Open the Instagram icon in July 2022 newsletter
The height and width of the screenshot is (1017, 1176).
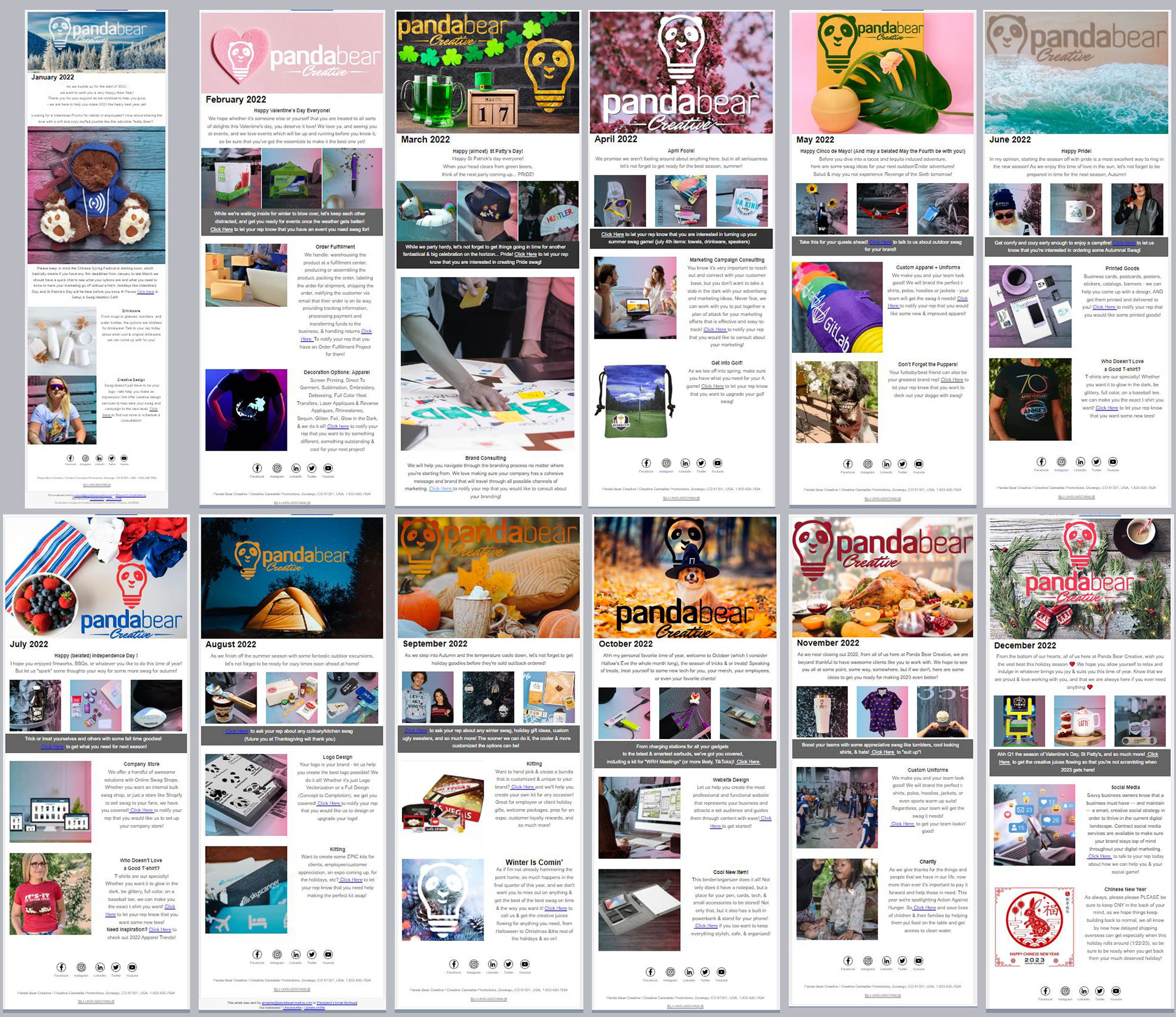click(x=81, y=967)
